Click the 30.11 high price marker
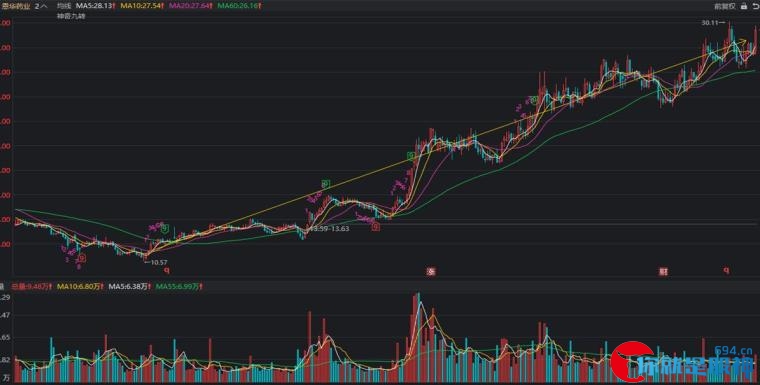 [x=712, y=22]
